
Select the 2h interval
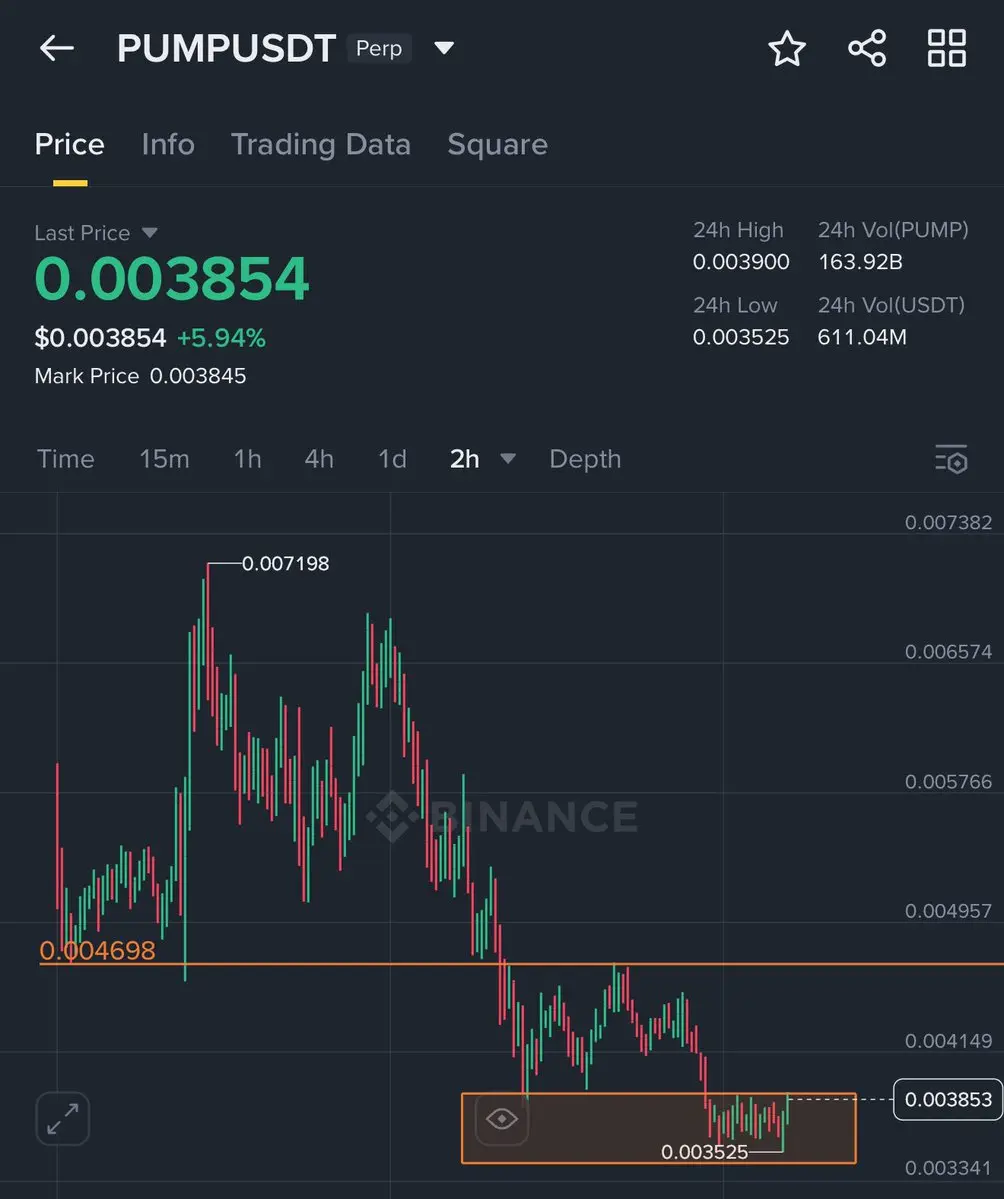coord(465,459)
